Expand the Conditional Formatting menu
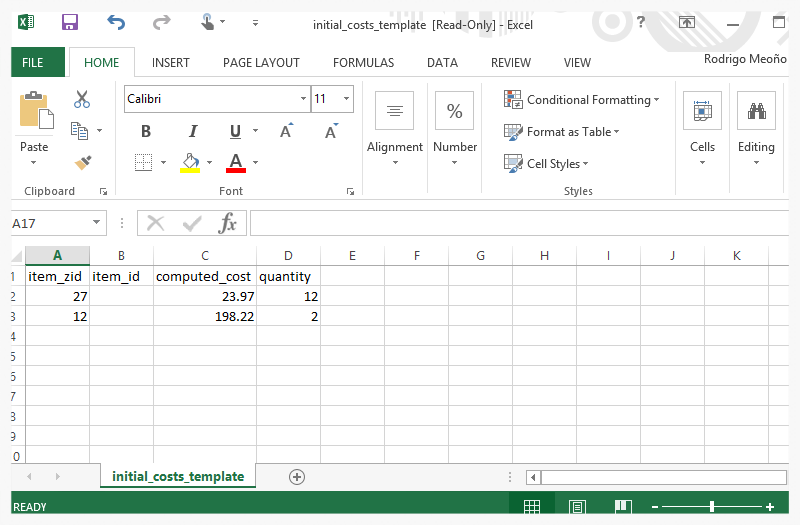 pos(582,99)
